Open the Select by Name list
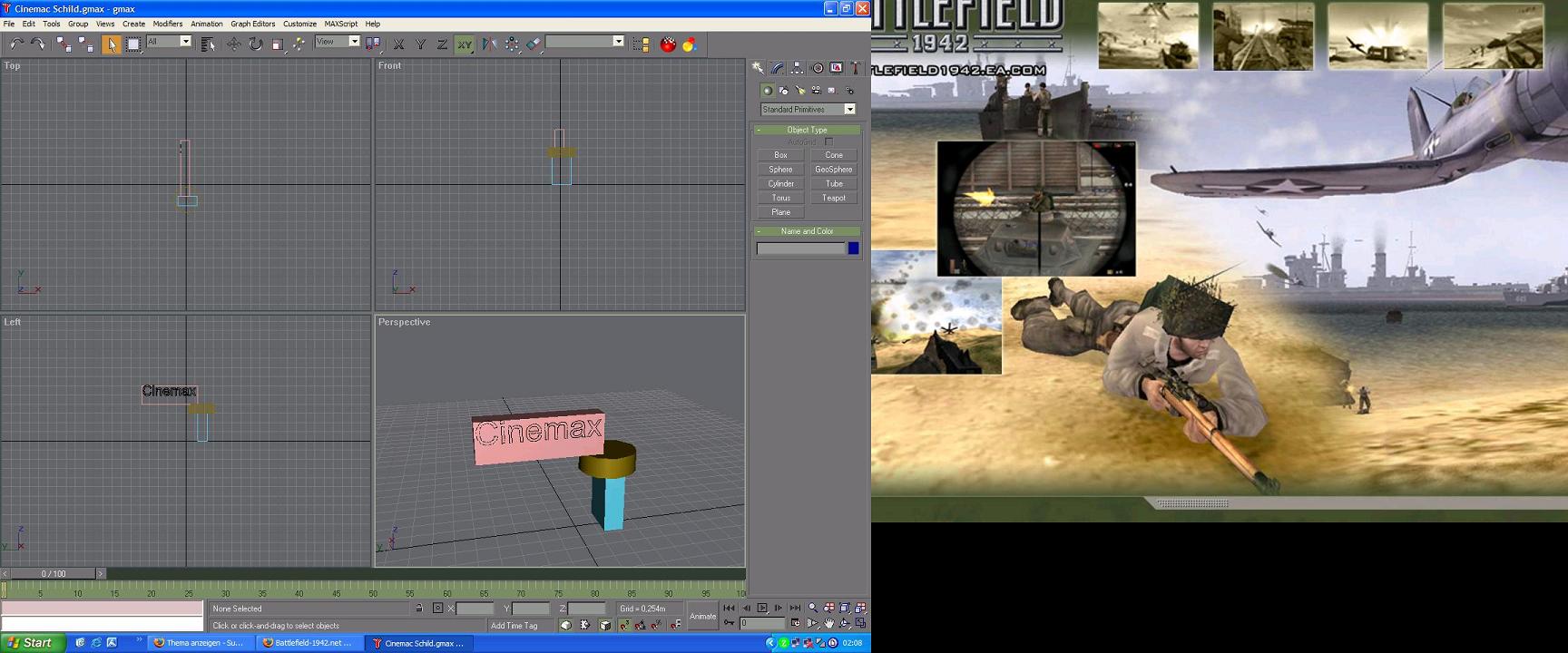 (x=208, y=44)
